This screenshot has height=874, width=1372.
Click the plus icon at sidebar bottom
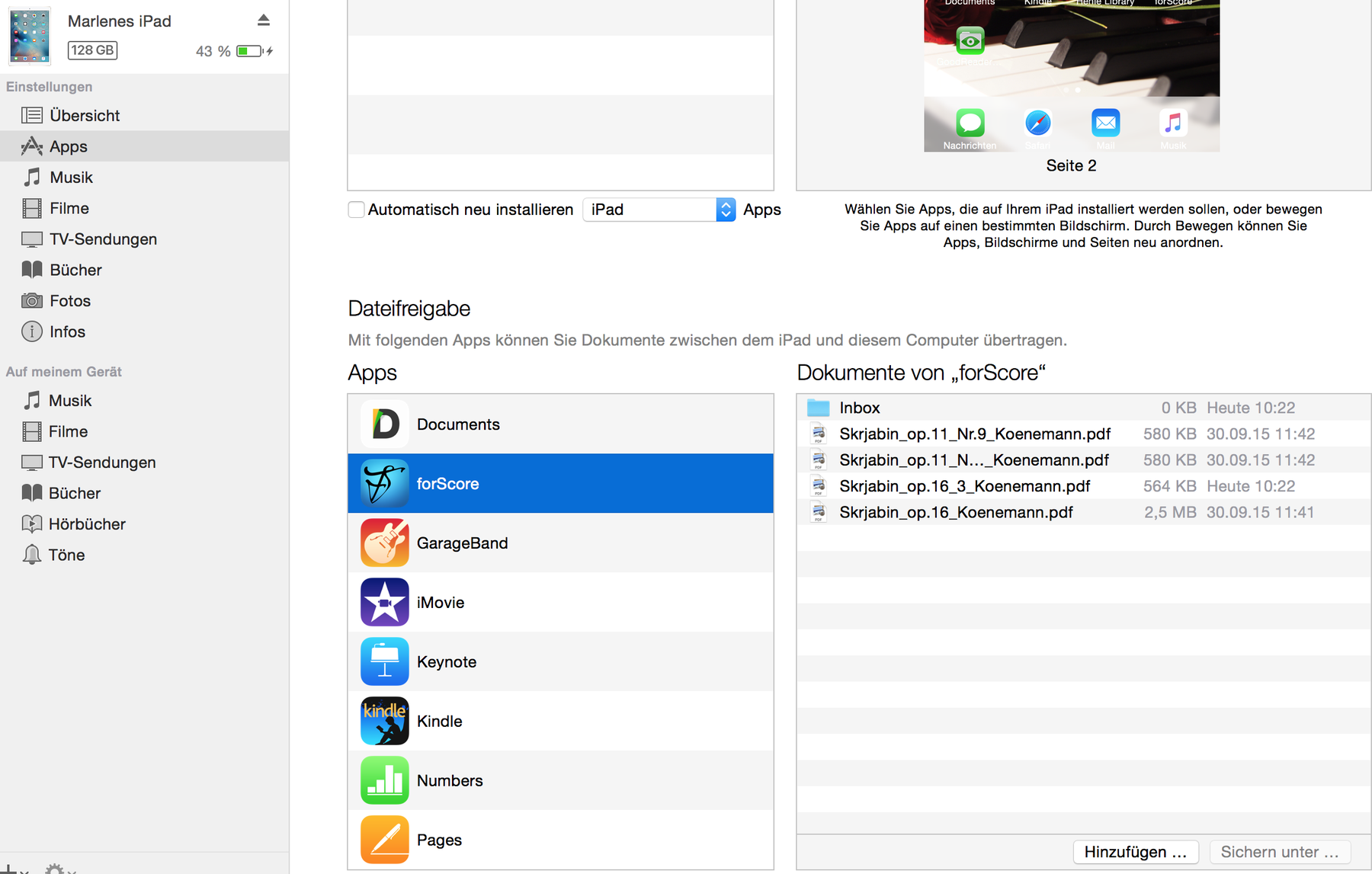click(x=8, y=869)
